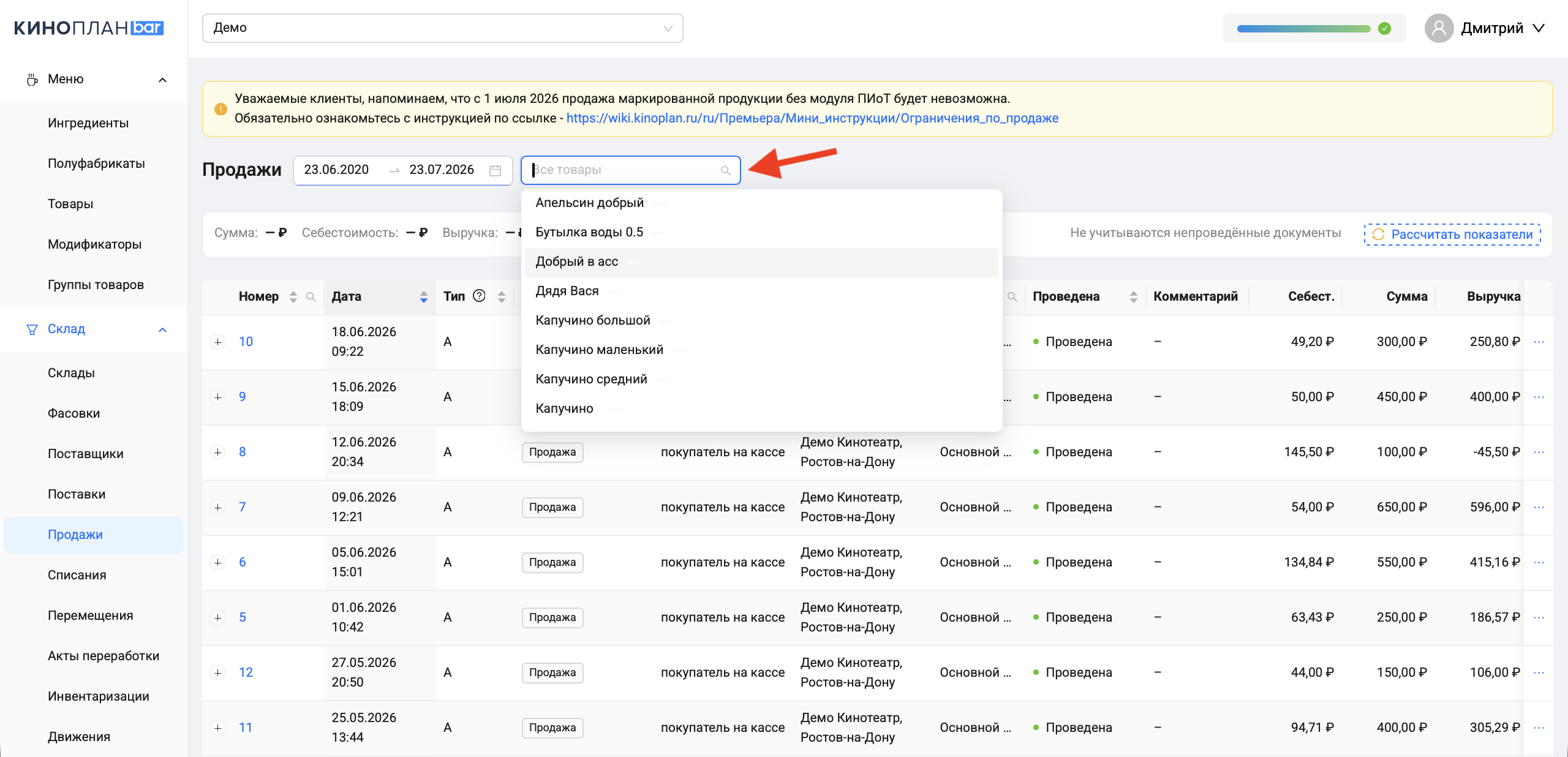
Task: Sort by Дата column arrows
Action: point(424,297)
